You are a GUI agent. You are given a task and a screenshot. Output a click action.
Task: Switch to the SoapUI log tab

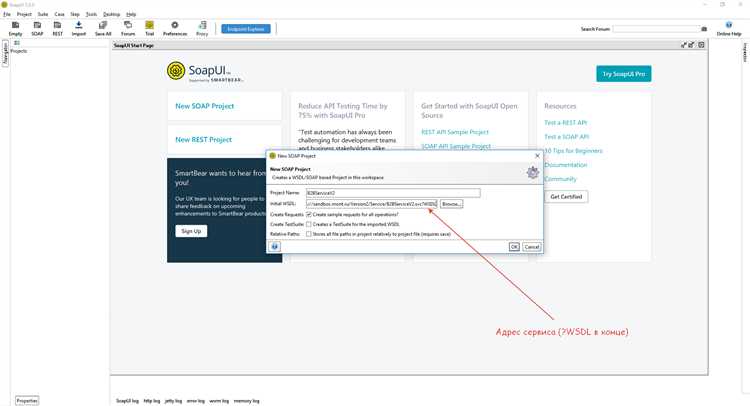(127, 401)
